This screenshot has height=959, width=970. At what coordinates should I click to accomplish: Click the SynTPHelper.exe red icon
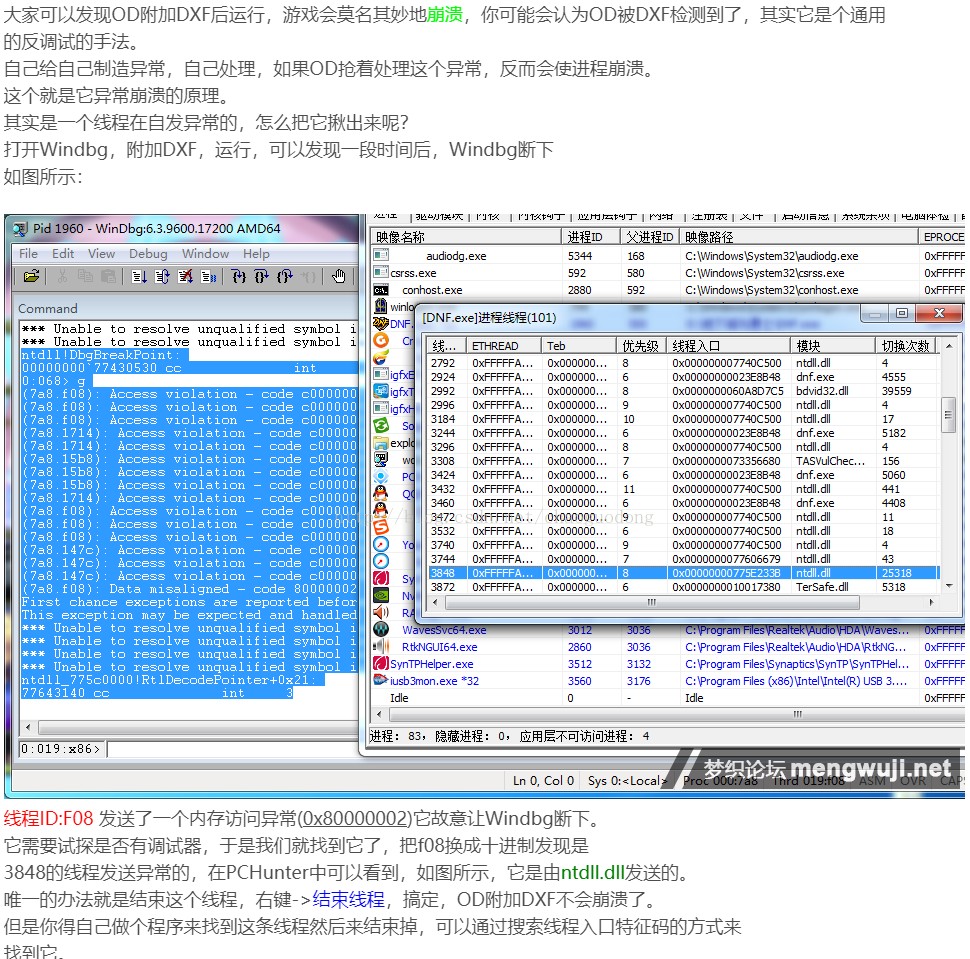381,663
